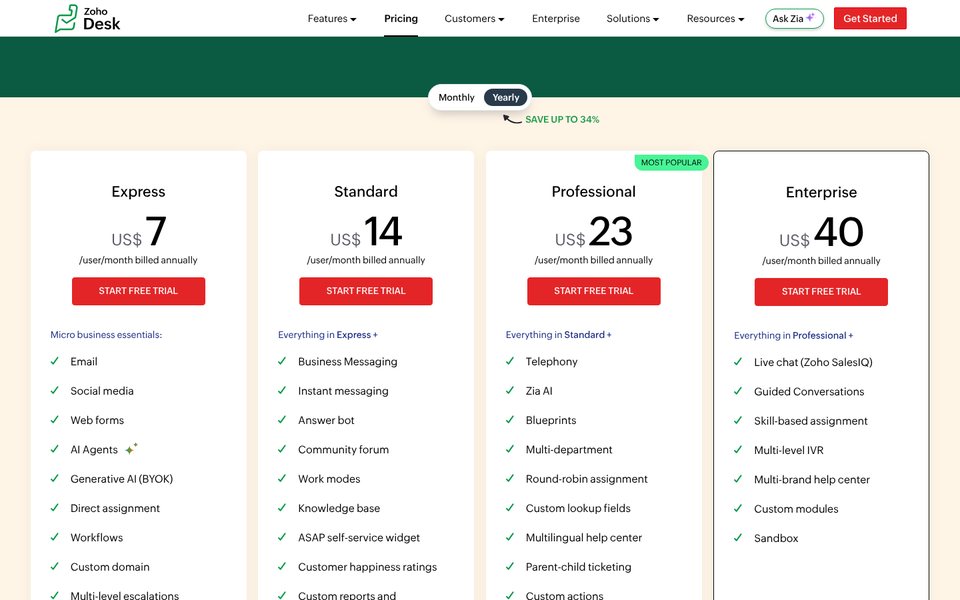Click the US$ 7 Express price
The image size is (960, 600).
(138, 232)
